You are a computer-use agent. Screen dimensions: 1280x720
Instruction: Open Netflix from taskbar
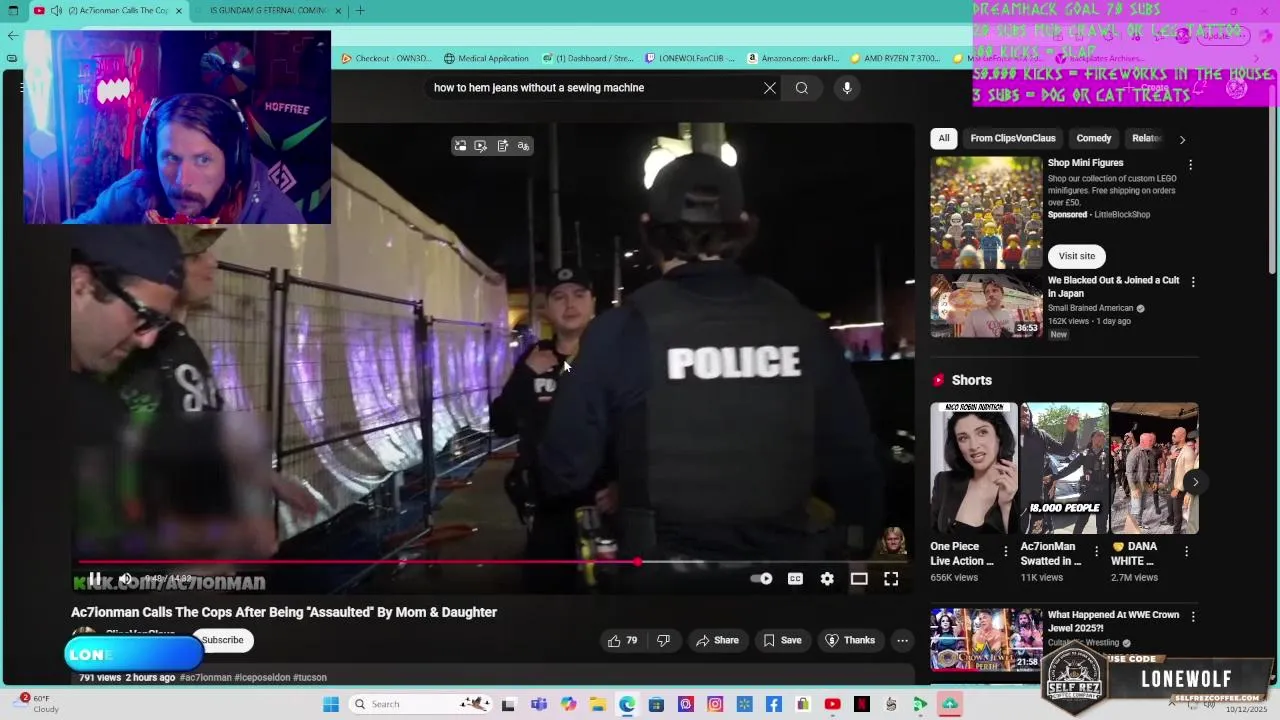pyautogui.click(x=862, y=704)
